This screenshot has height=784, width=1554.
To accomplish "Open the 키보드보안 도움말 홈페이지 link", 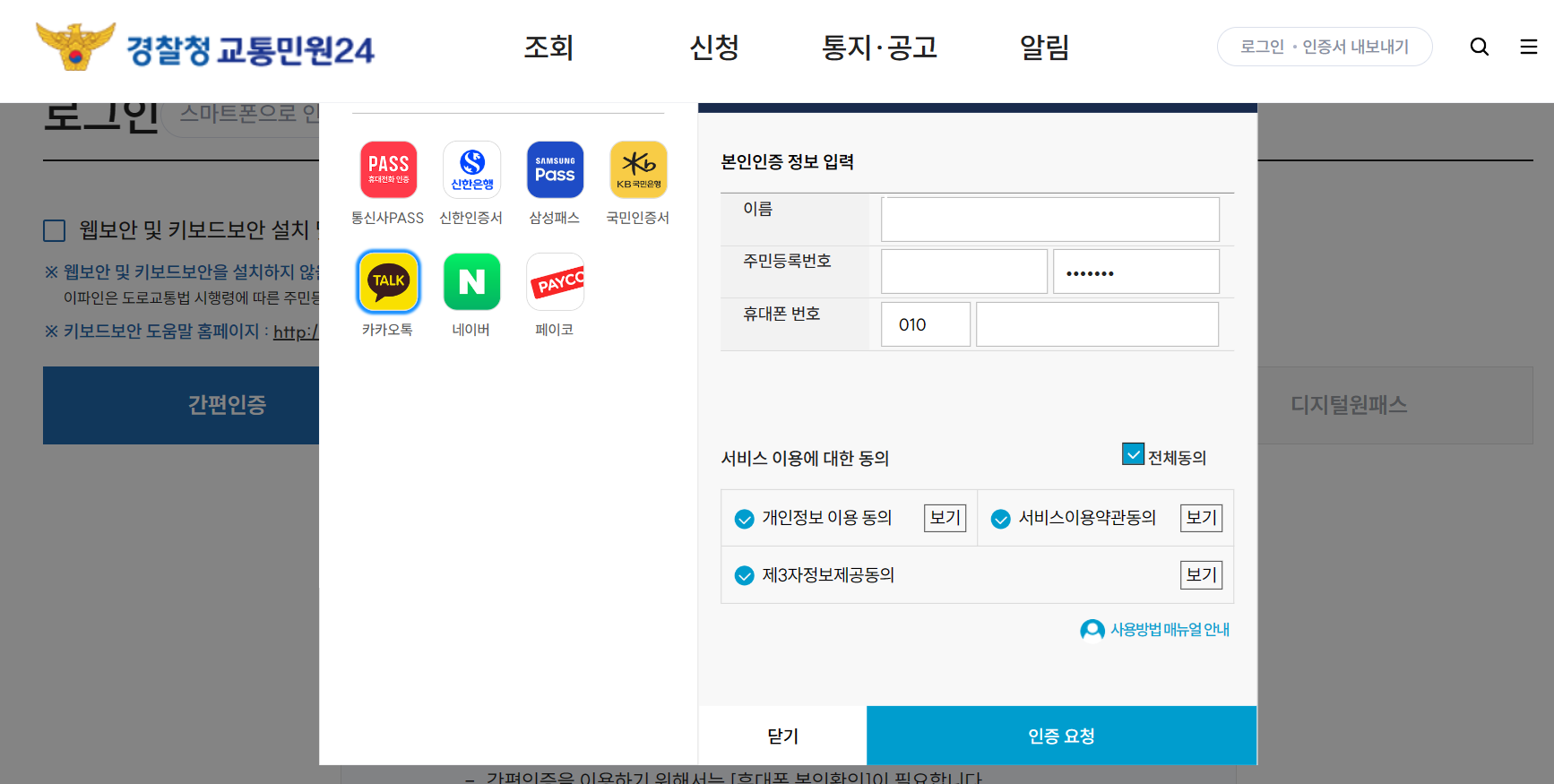I will click(296, 332).
